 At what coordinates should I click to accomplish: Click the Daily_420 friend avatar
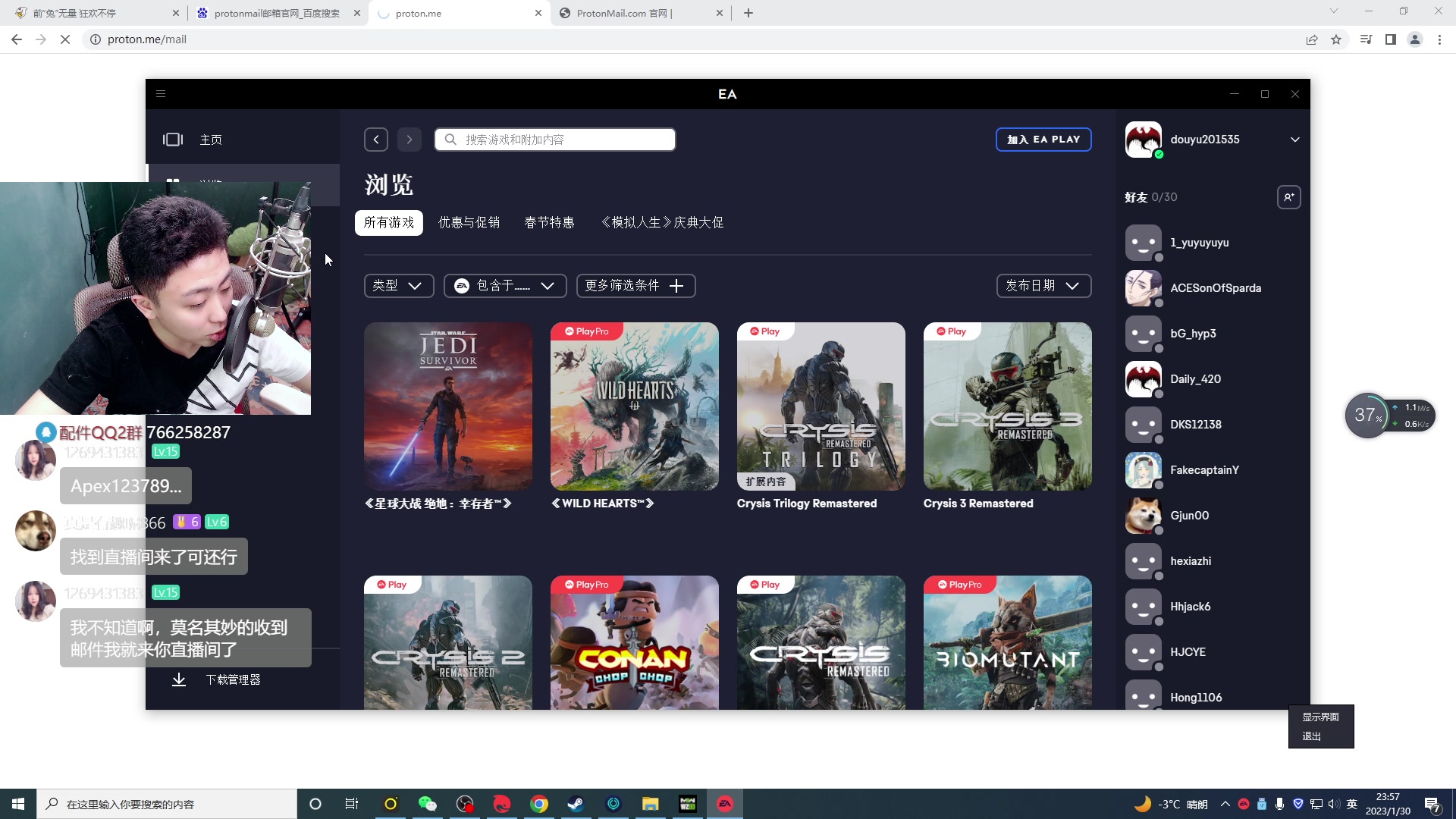[x=1144, y=379]
